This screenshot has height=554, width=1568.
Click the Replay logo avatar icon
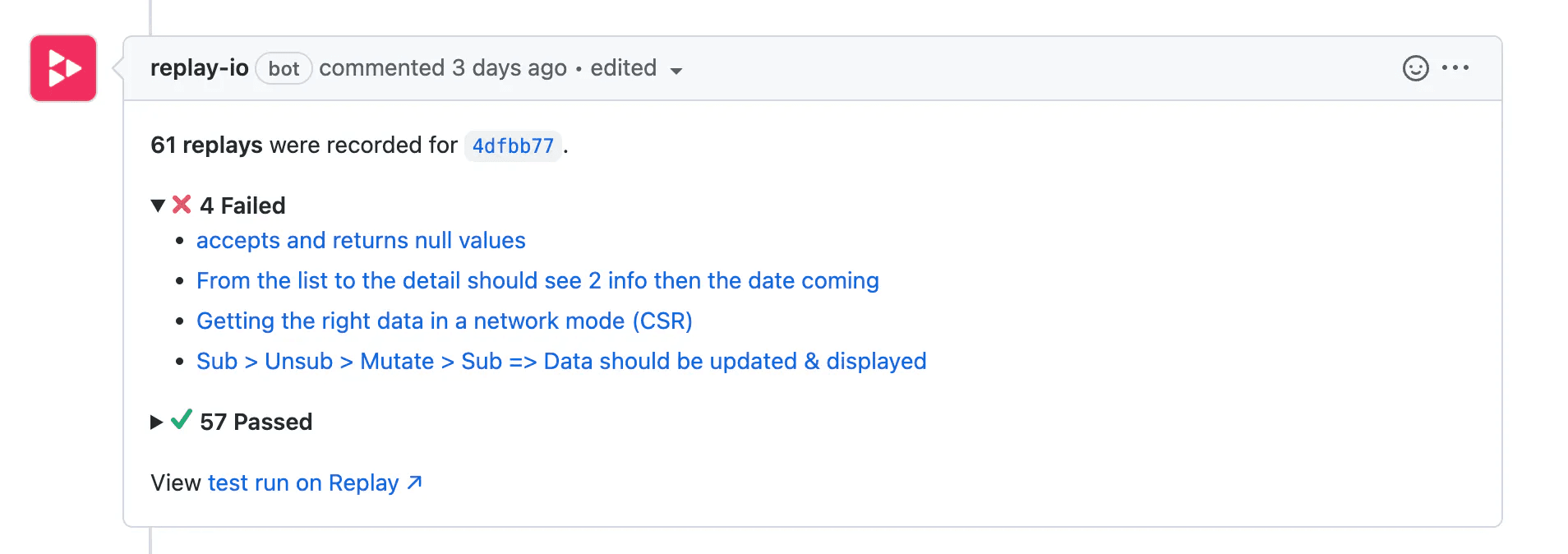pyautogui.click(x=62, y=68)
